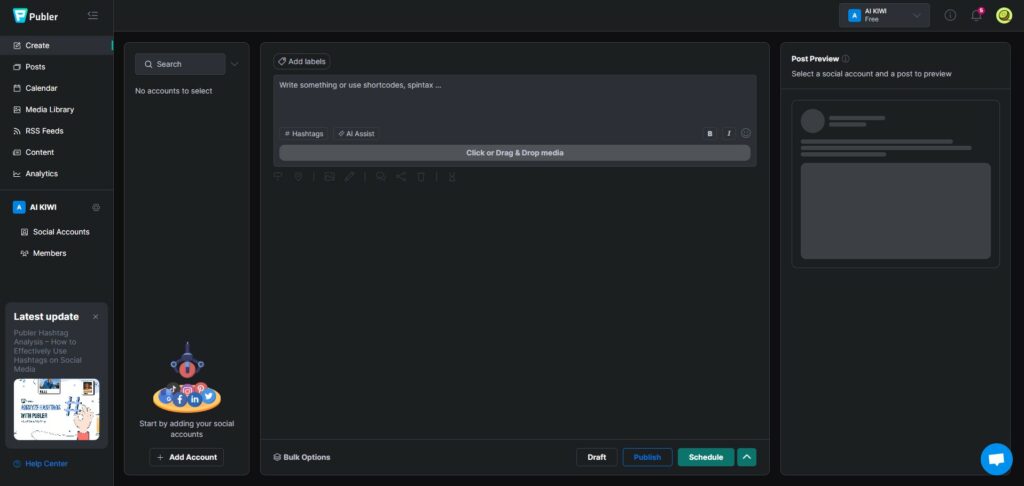Click the social networks illustration

(187, 377)
